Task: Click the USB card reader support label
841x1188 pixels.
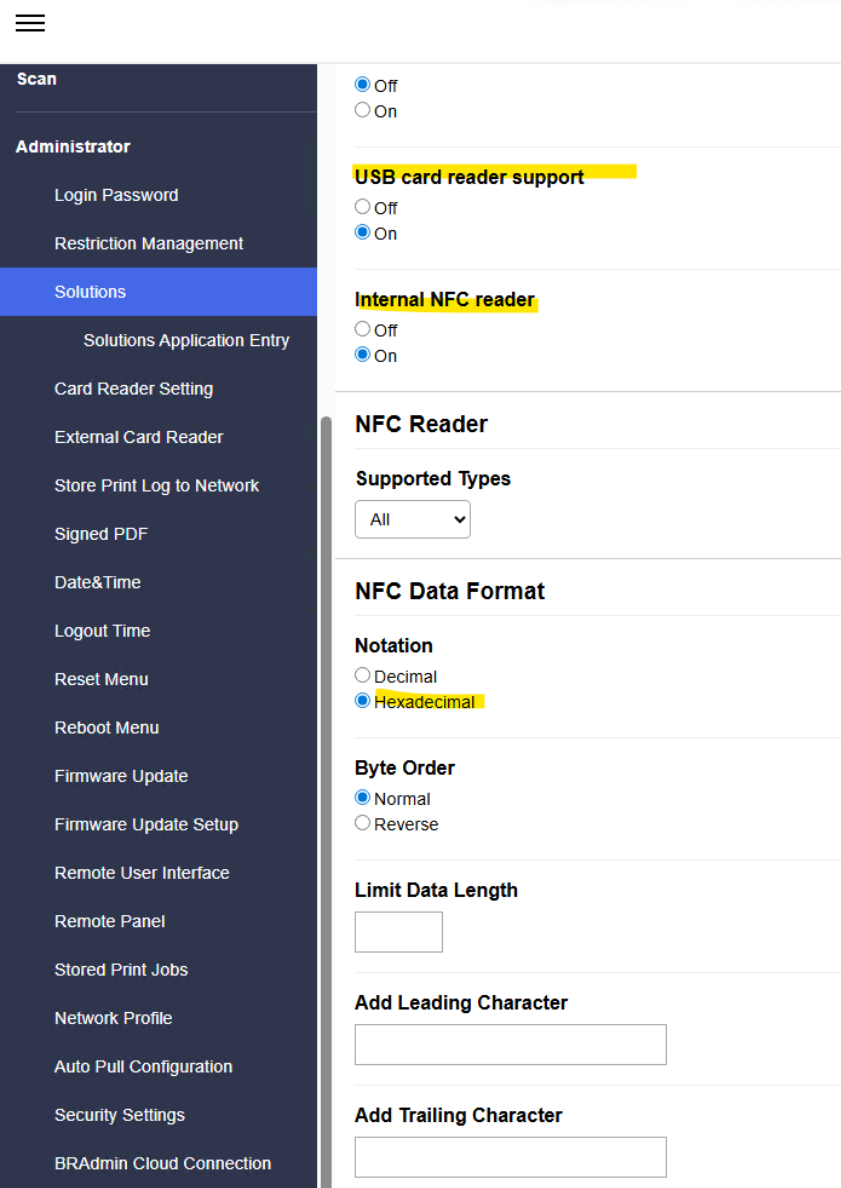Action: (x=469, y=177)
